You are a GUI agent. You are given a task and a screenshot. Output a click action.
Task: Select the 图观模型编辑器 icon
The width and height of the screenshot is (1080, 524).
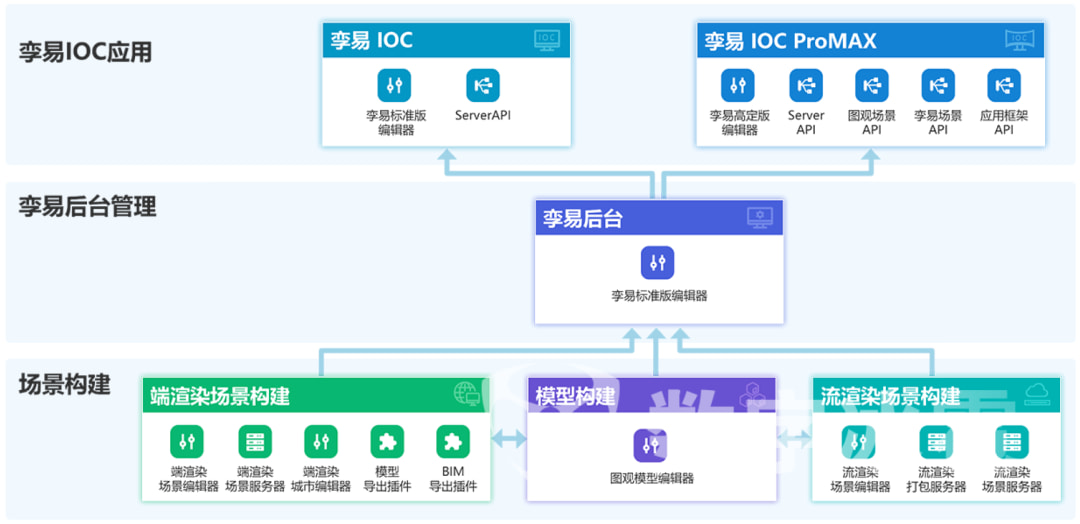pos(651,445)
